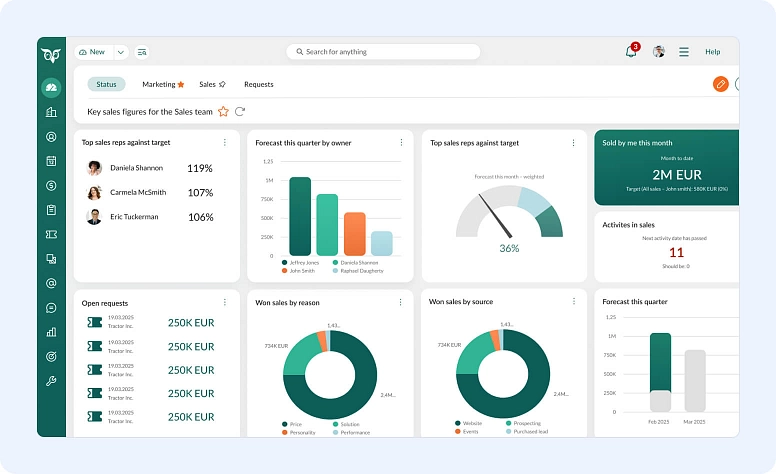The image size is (776, 474).
Task: Unfavorite the Marketing tab via its orange star
Action: click(181, 85)
